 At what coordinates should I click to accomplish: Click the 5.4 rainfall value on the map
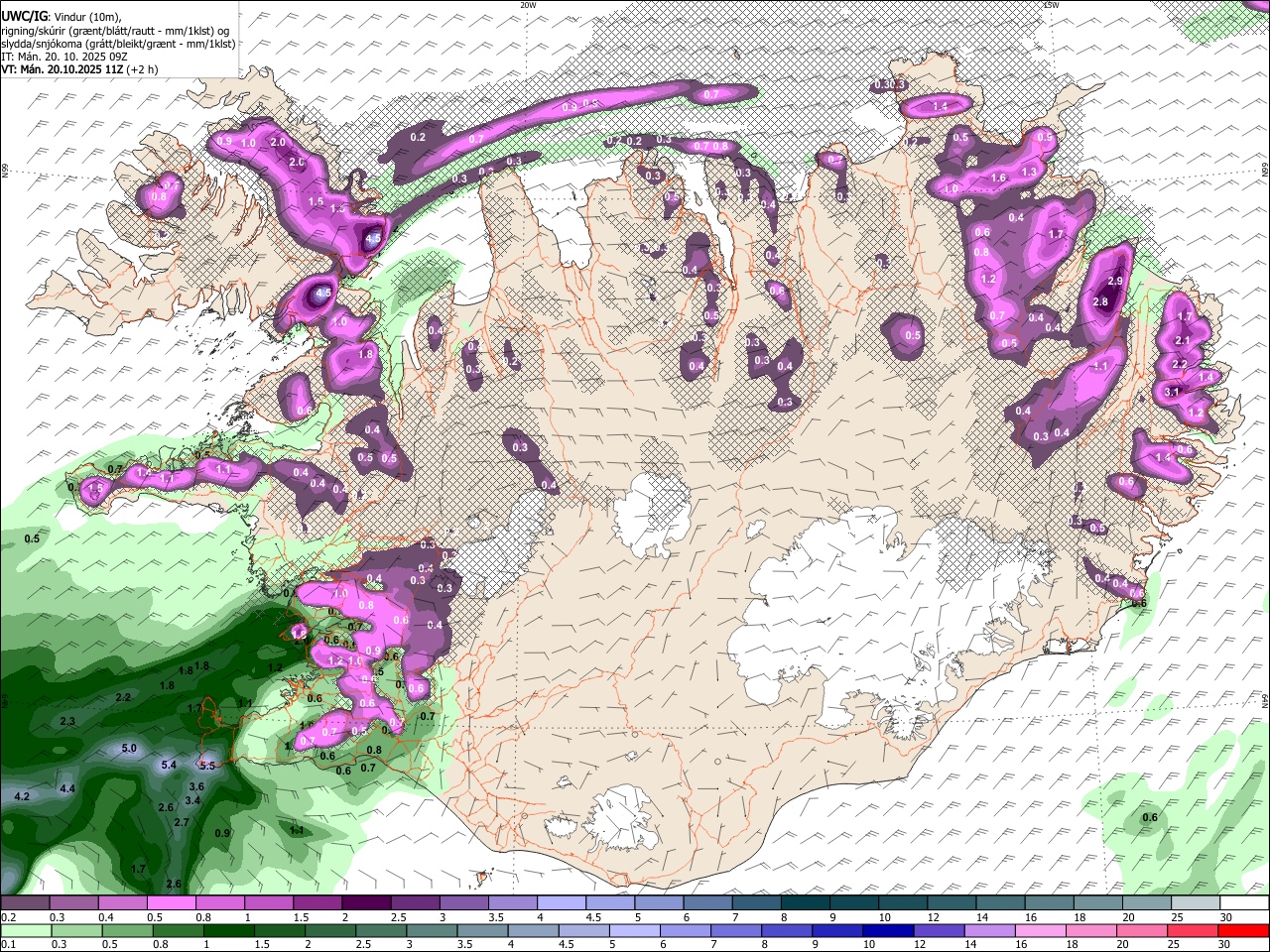(x=169, y=765)
